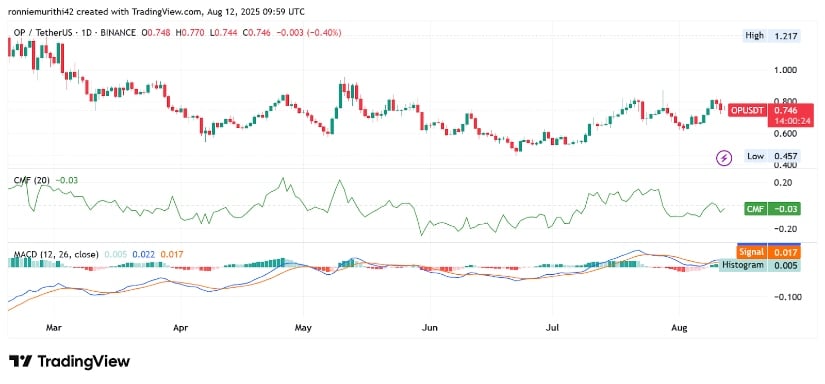This screenshot has width=825, height=384.
Task: Click the TradingView logo at bottom
Action: point(69,361)
